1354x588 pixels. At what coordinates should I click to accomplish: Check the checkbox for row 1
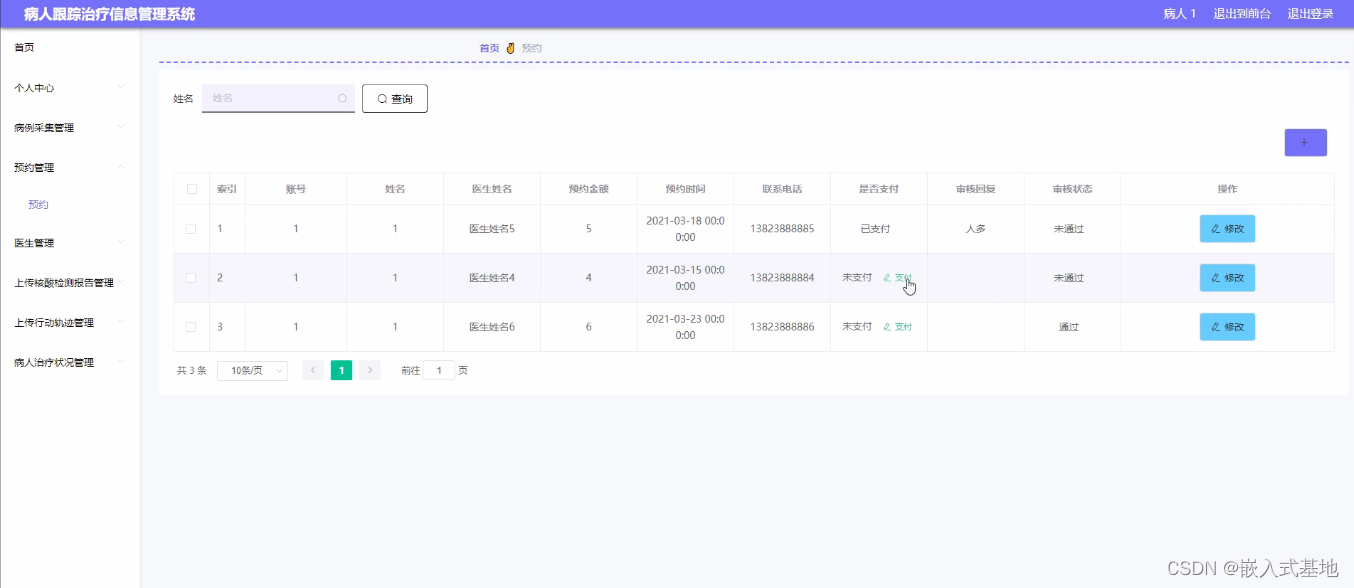click(x=191, y=229)
